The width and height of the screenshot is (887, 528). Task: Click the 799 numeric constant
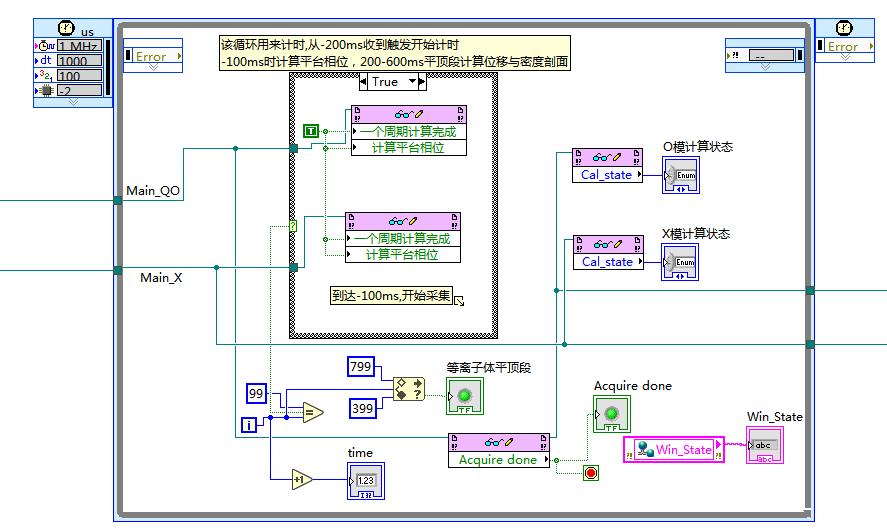pos(360,367)
